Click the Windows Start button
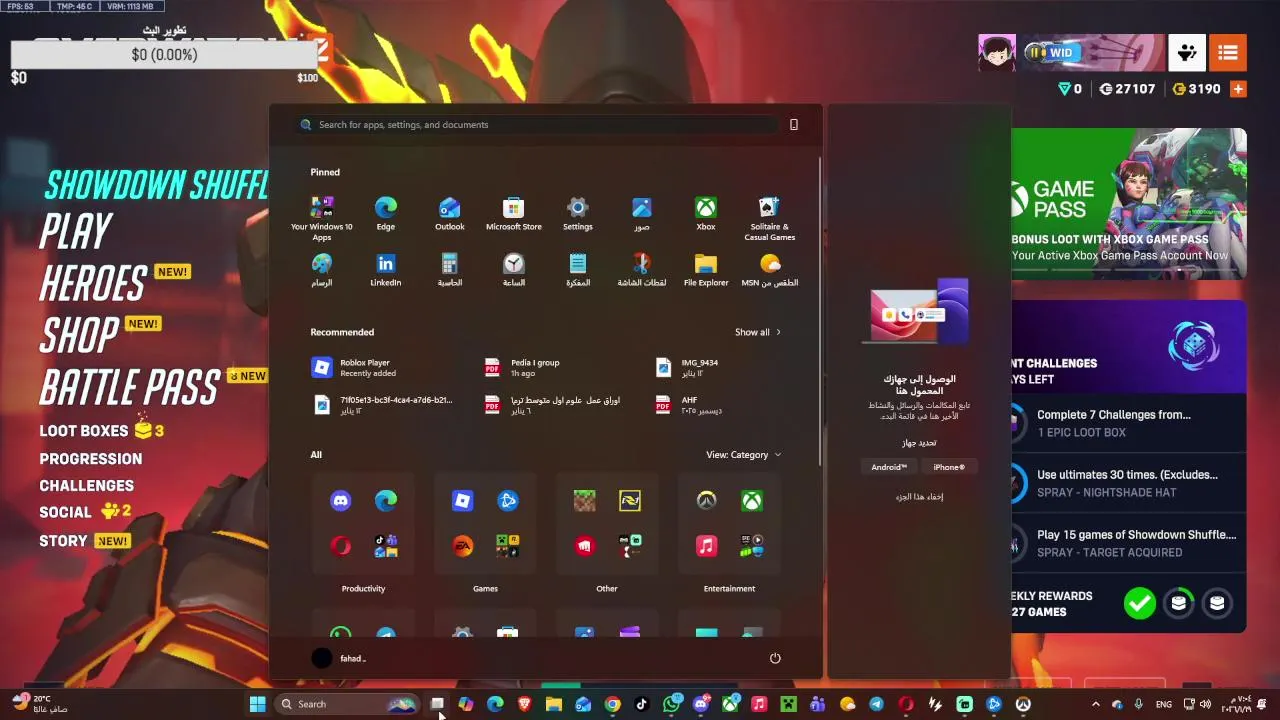Image resolution: width=1280 pixels, height=720 pixels. pos(257,704)
